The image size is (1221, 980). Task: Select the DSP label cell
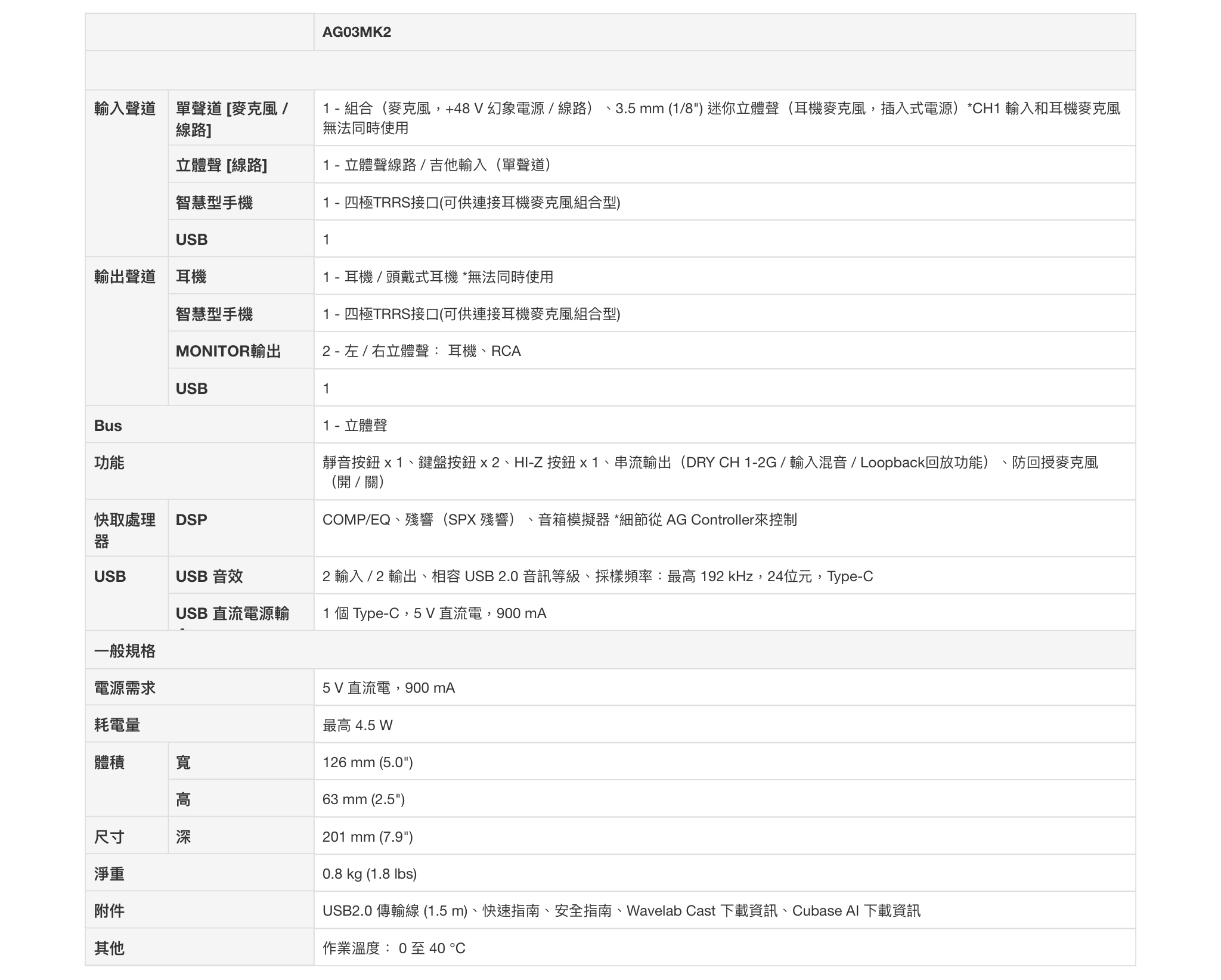coord(191,520)
